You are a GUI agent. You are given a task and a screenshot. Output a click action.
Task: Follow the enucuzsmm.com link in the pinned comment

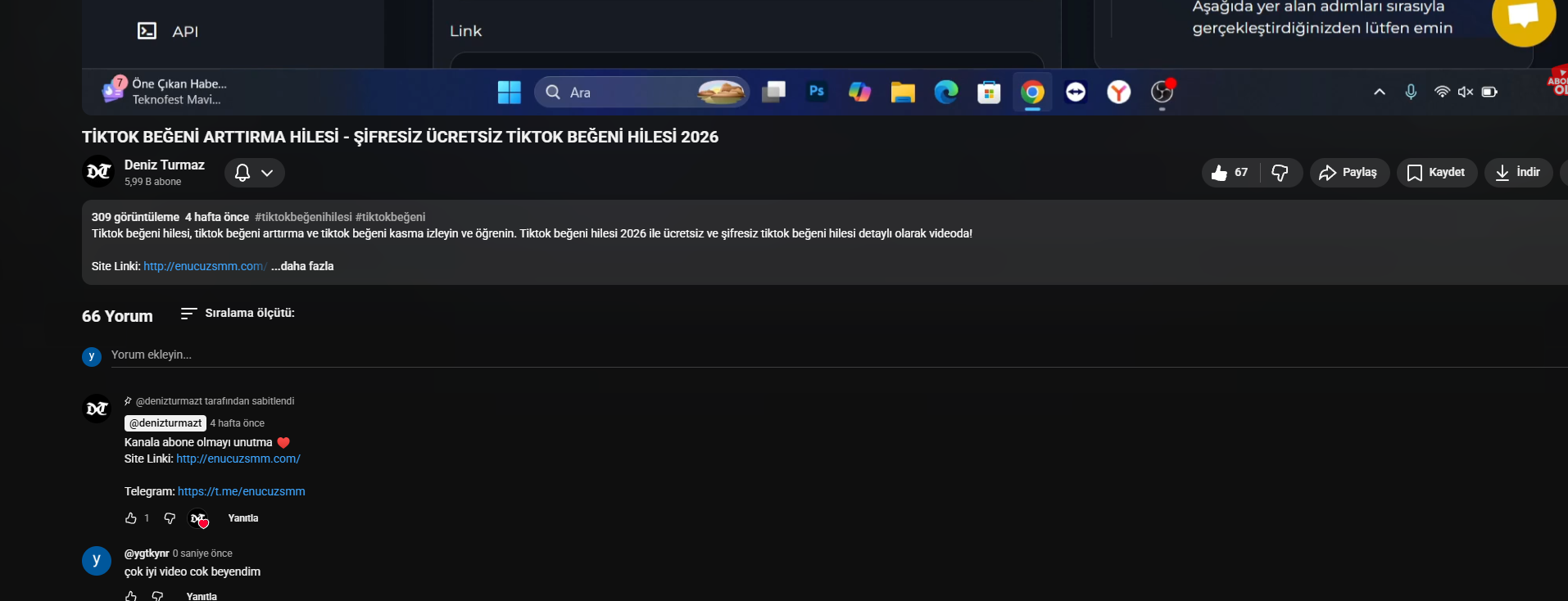point(238,459)
